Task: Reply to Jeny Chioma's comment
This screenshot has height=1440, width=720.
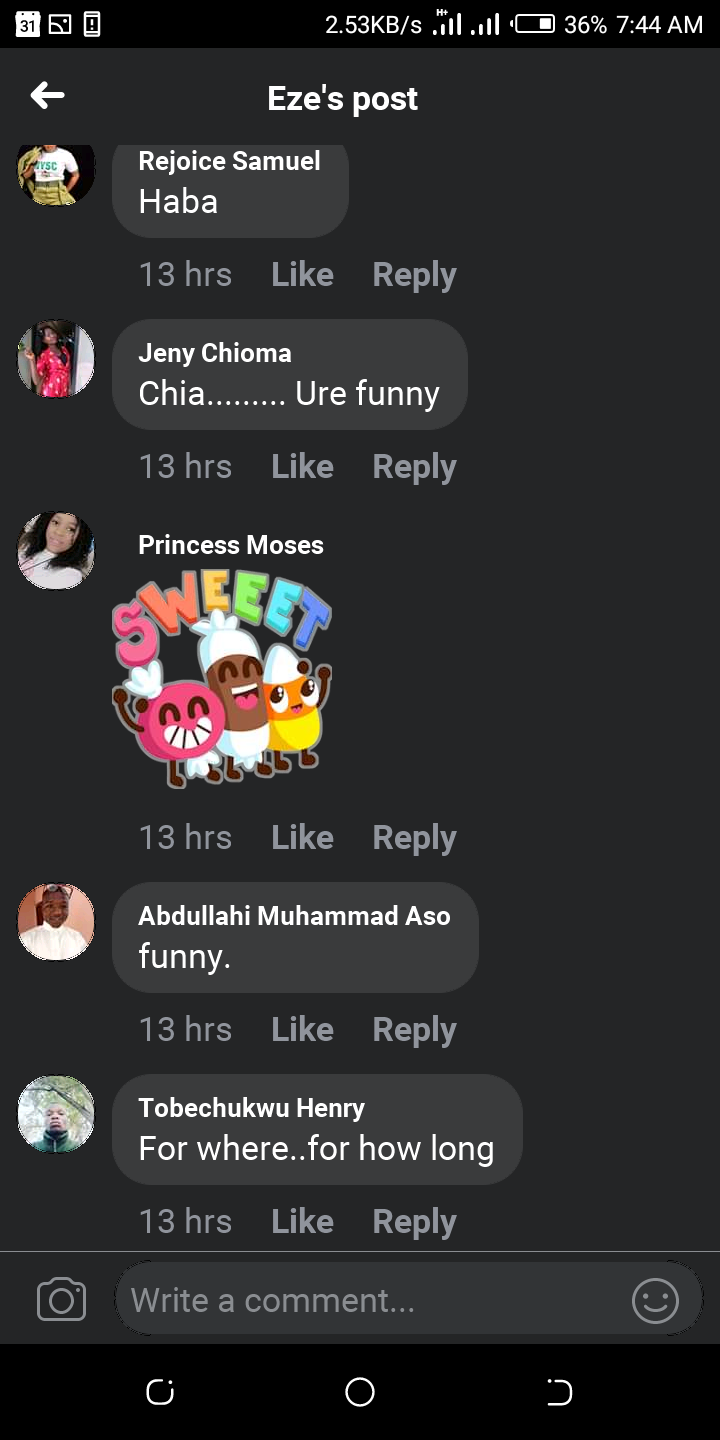Action: pos(414,467)
